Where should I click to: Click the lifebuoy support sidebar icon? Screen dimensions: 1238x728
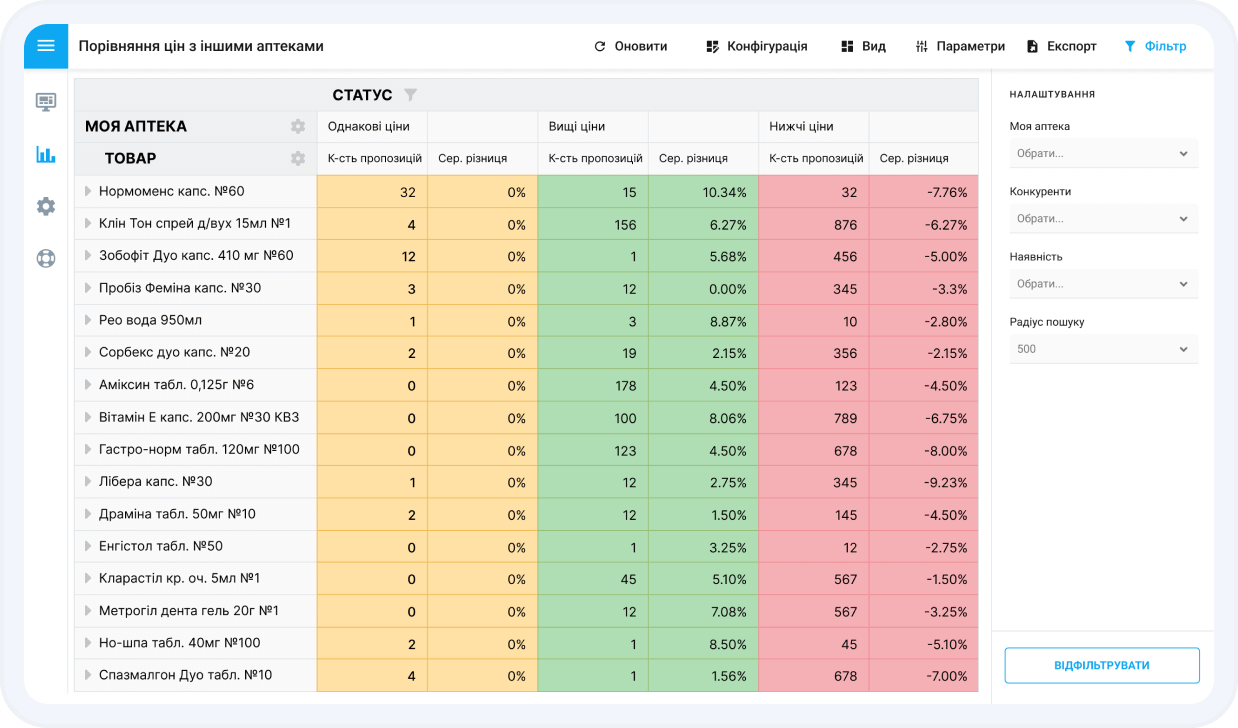46,258
